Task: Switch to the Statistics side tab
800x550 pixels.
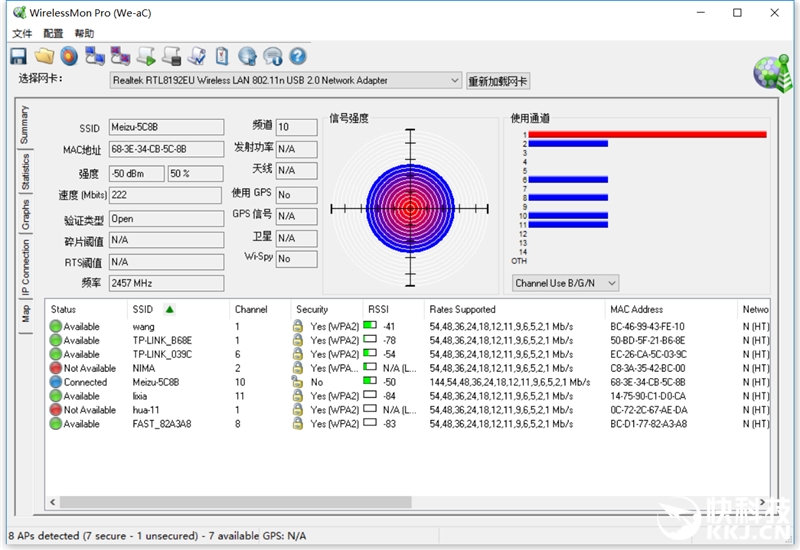Action: click(x=25, y=172)
